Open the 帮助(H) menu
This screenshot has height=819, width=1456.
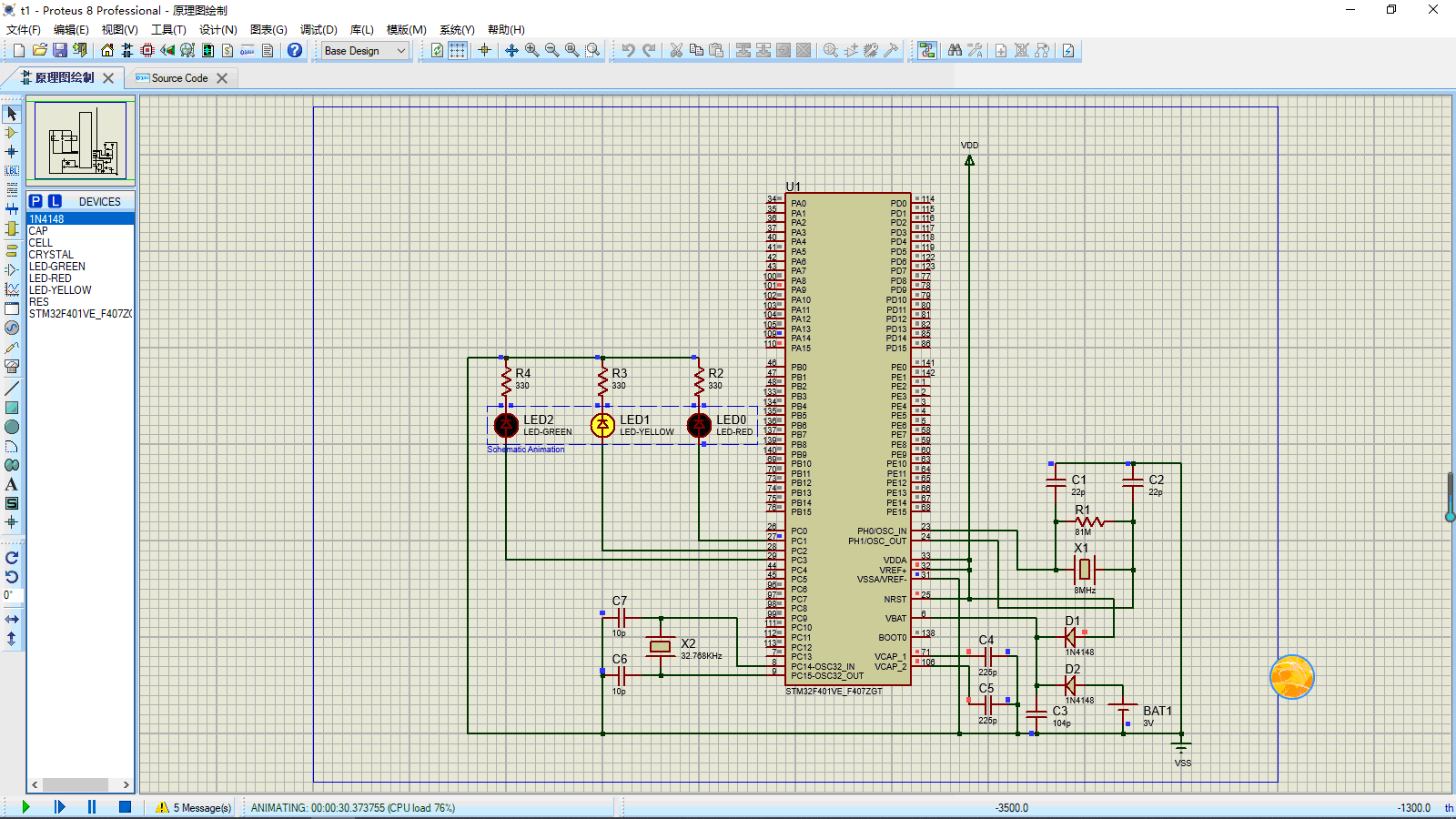pos(506,30)
